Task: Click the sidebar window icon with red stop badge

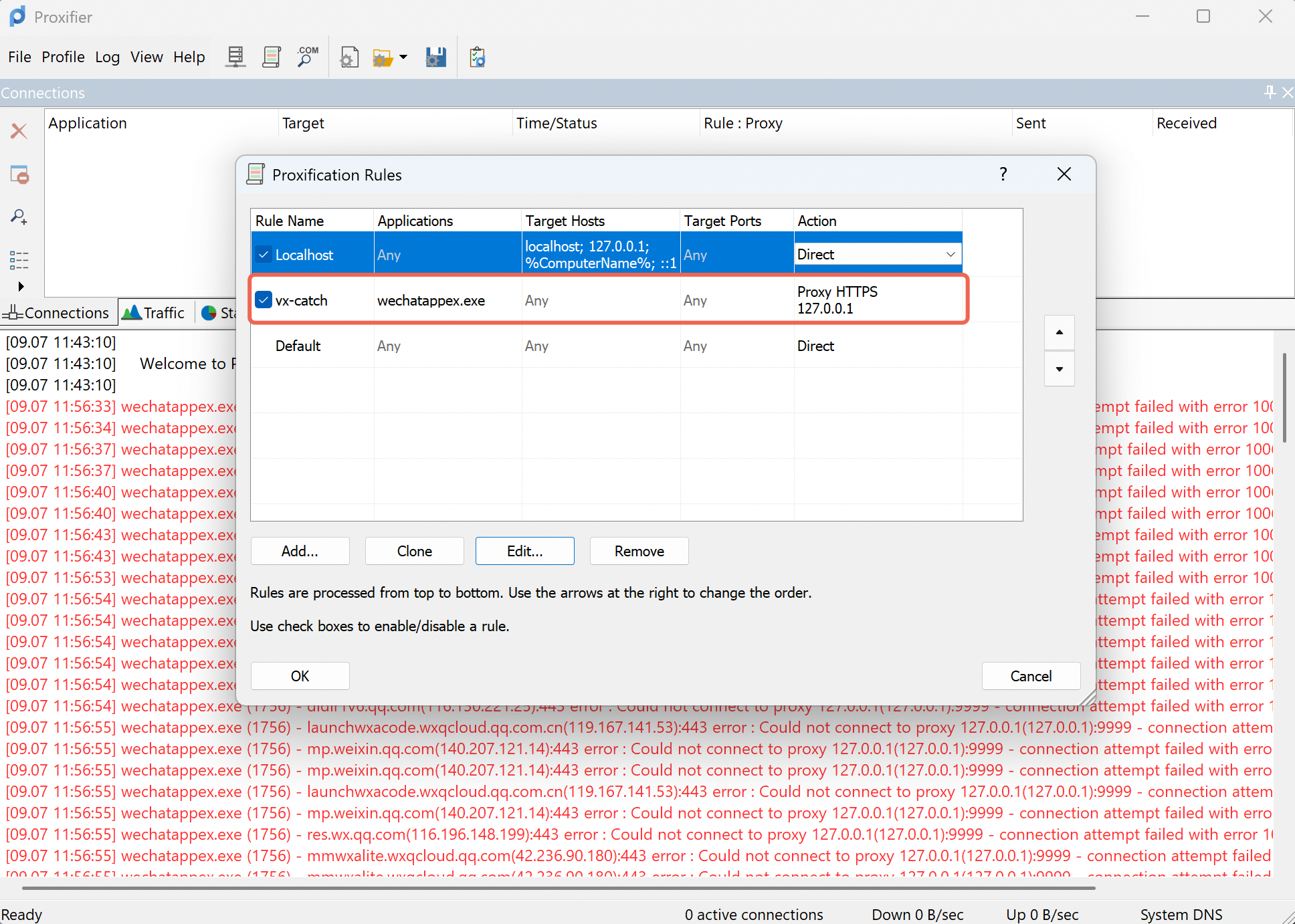Action: pos(19,175)
